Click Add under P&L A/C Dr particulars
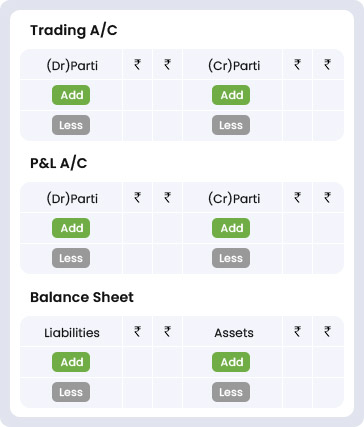 pos(71,228)
